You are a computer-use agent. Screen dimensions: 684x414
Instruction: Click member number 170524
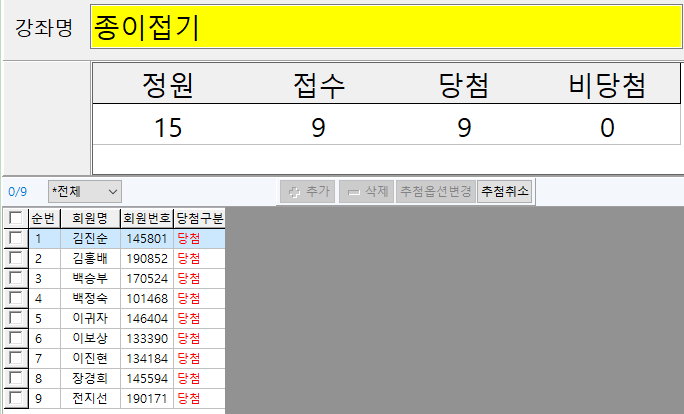coord(147,278)
